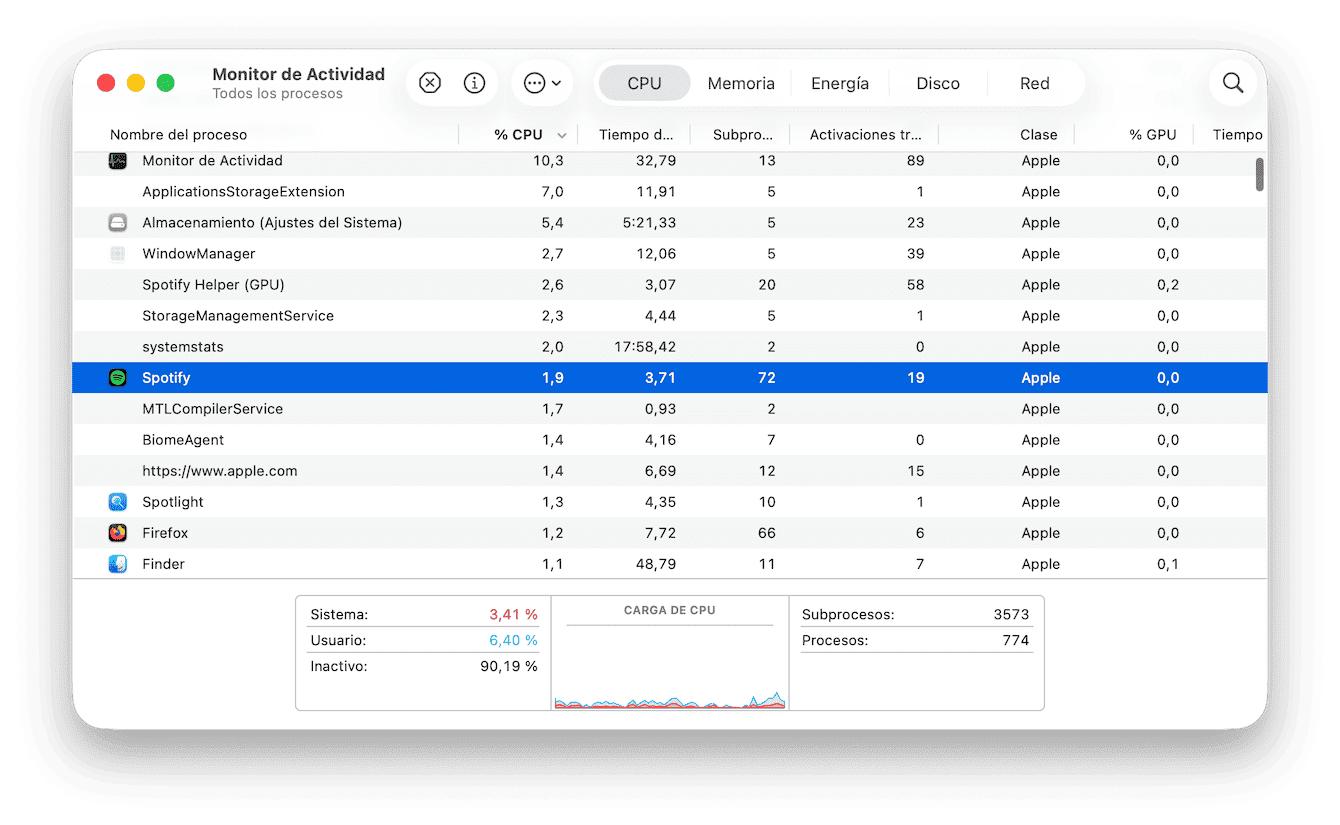The width and height of the screenshot is (1340, 825).
Task: Click the Firefox icon in process list
Action: 118,533
